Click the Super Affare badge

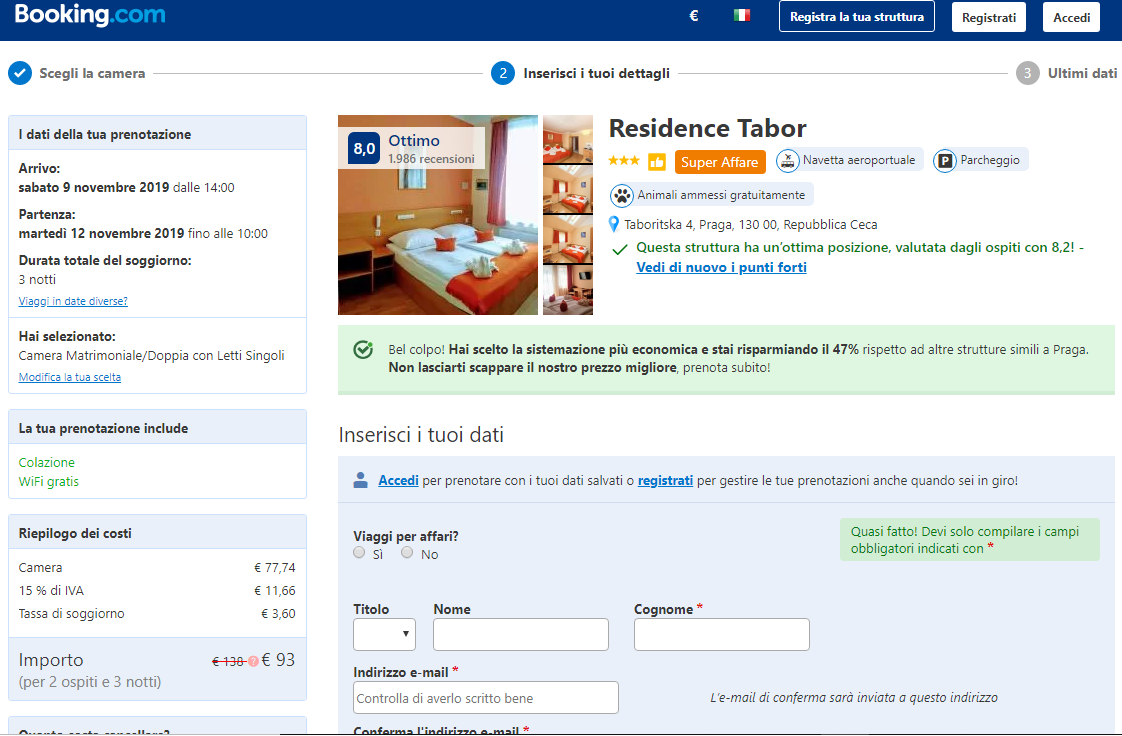coord(720,162)
